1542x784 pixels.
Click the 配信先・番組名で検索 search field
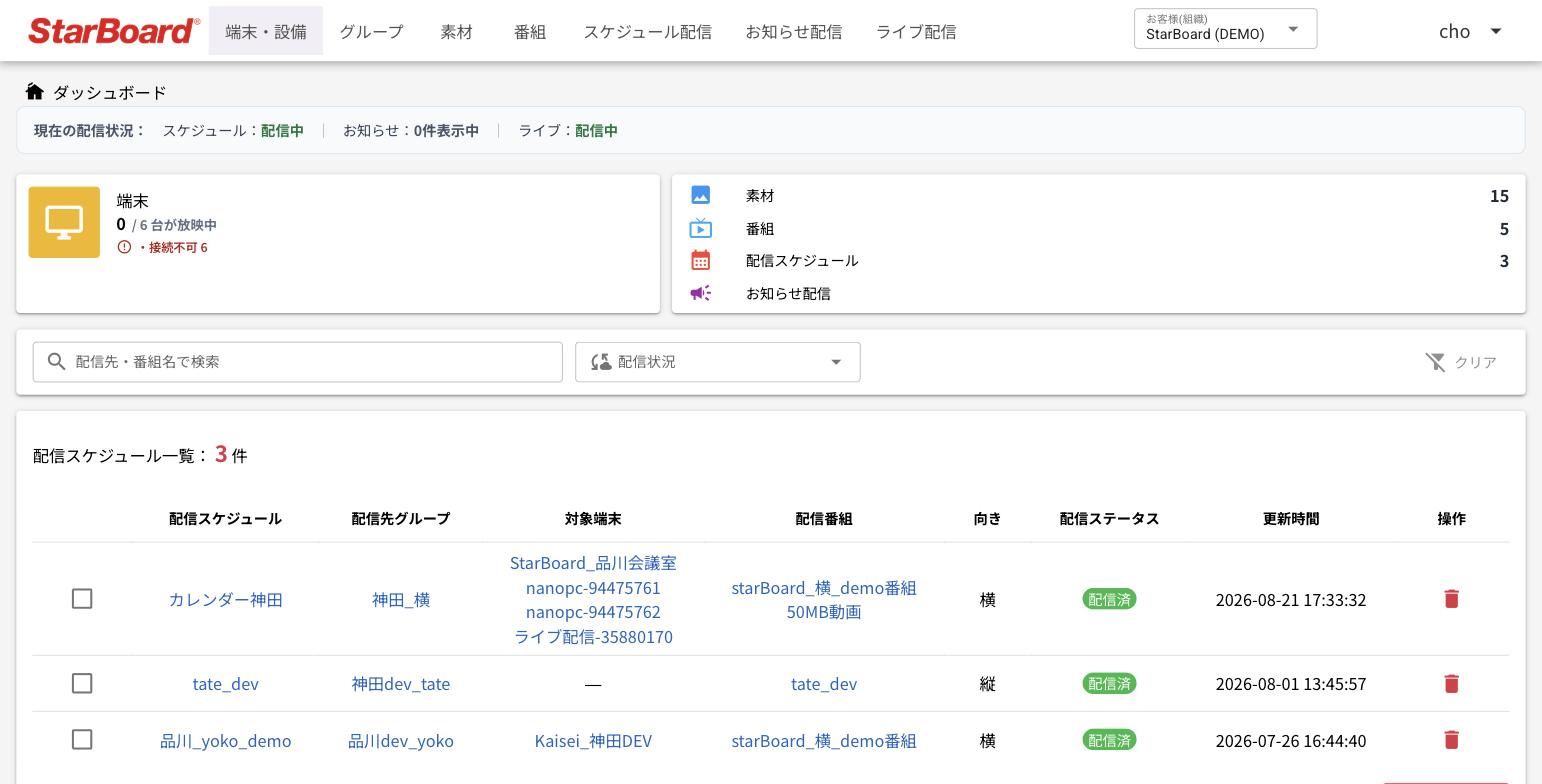click(x=298, y=362)
